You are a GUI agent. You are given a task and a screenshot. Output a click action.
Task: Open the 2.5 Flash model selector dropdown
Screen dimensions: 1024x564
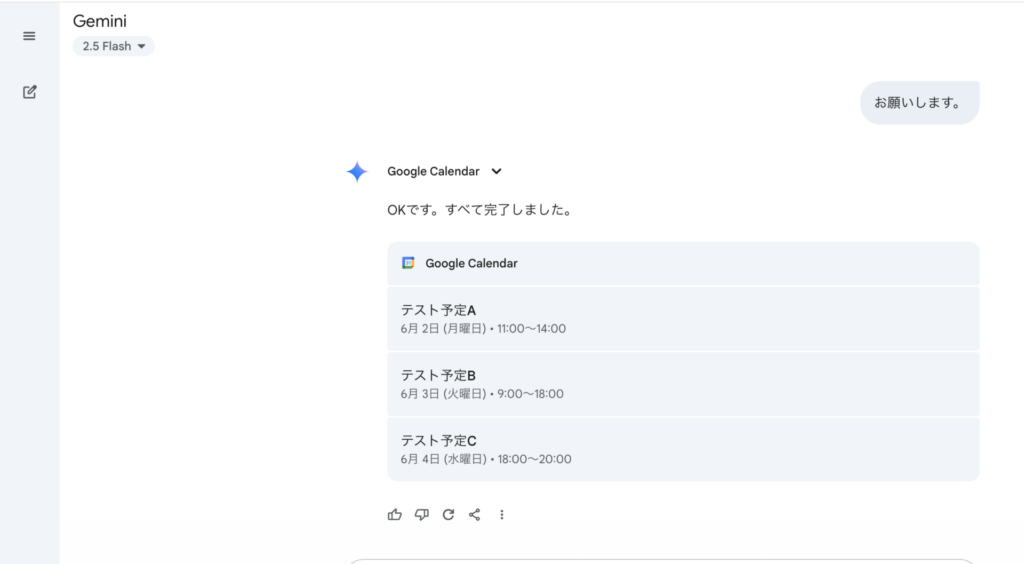pos(113,46)
